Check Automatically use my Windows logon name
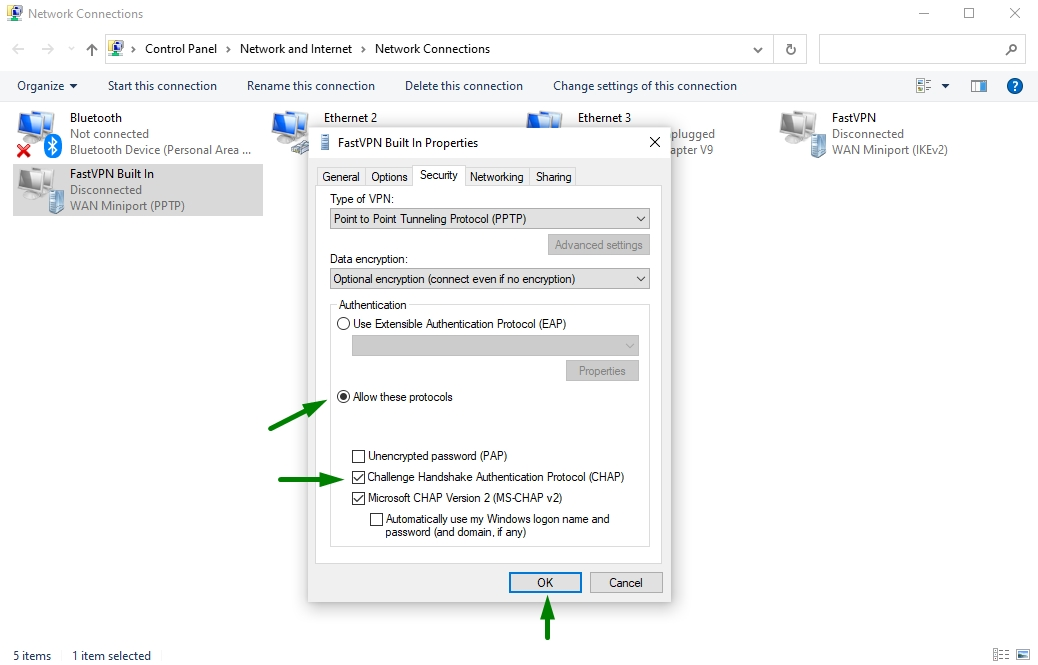This screenshot has height=665, width=1038. [376, 519]
